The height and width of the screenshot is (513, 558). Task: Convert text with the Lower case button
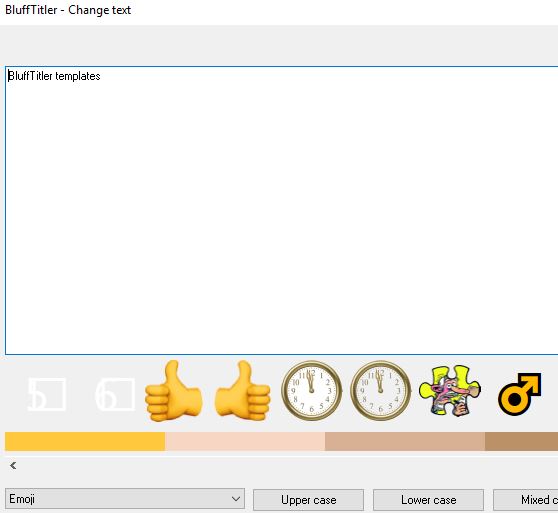pos(428,500)
